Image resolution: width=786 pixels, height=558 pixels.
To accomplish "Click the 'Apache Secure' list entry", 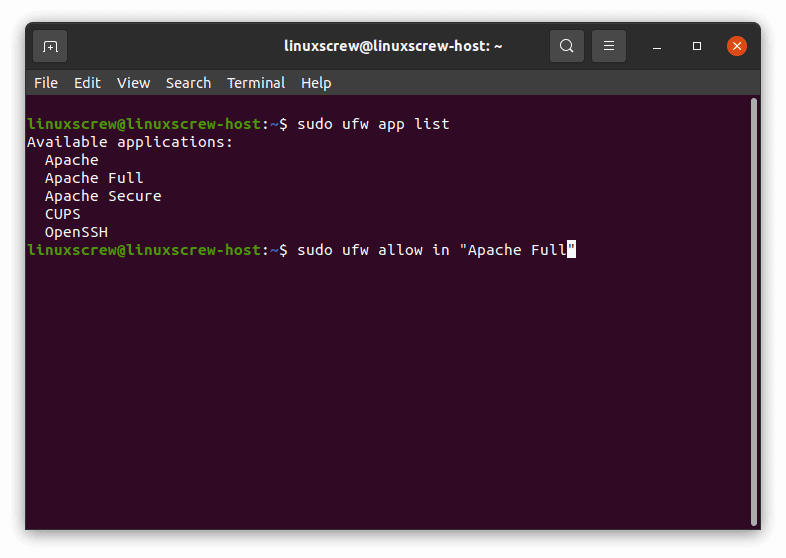I will pyautogui.click(x=103, y=196).
